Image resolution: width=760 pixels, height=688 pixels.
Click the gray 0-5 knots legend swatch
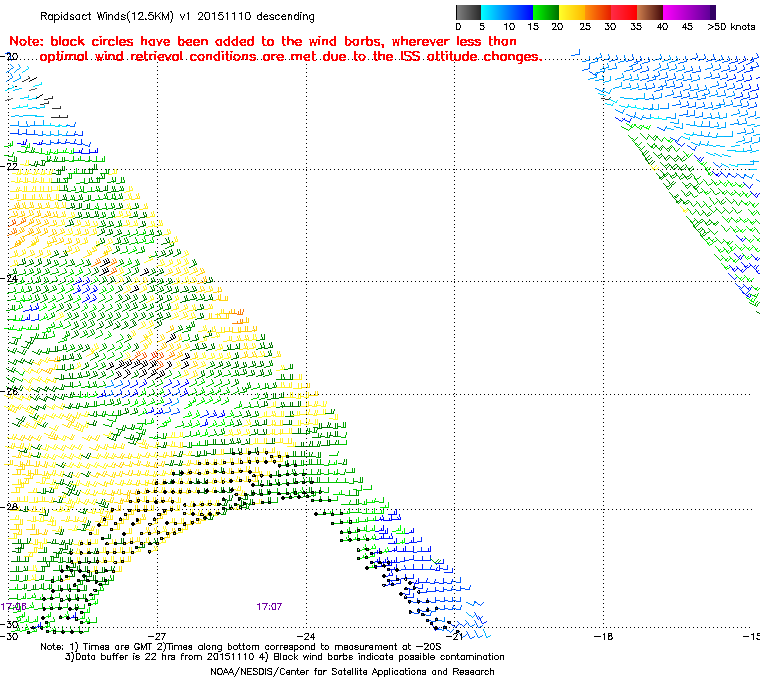(468, 12)
